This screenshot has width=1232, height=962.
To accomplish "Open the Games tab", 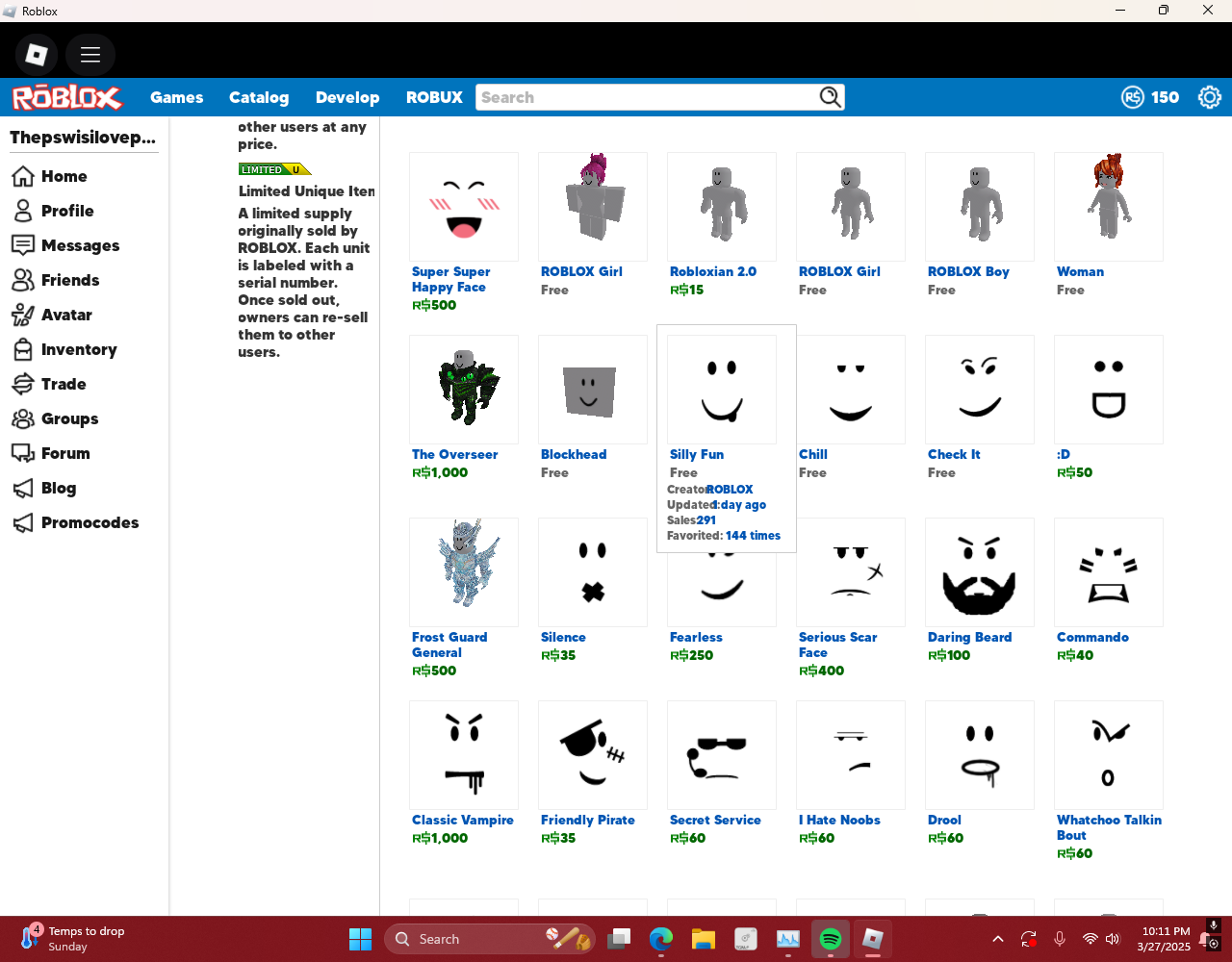I will 177,97.
